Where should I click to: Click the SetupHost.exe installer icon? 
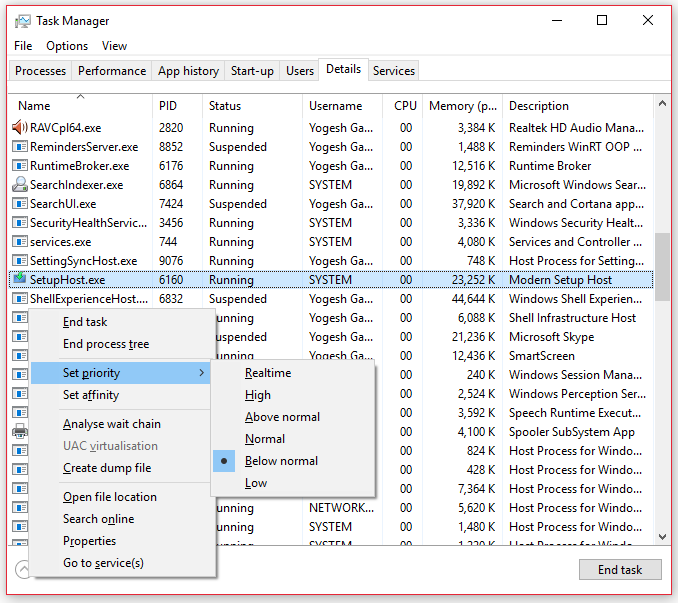tap(19, 278)
